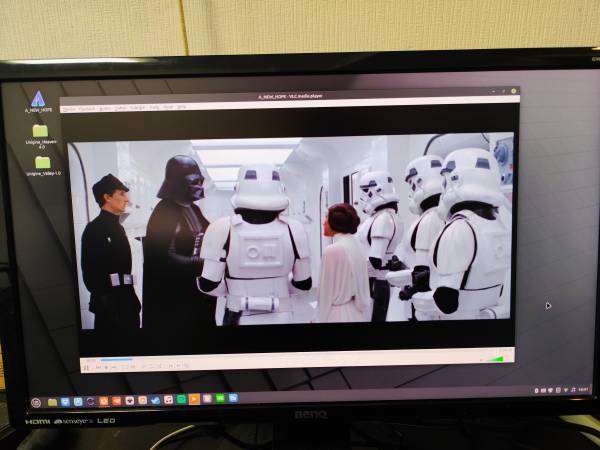This screenshot has width=600, height=450.
Task: Pause the movie with the play/pause button
Action: point(86,368)
